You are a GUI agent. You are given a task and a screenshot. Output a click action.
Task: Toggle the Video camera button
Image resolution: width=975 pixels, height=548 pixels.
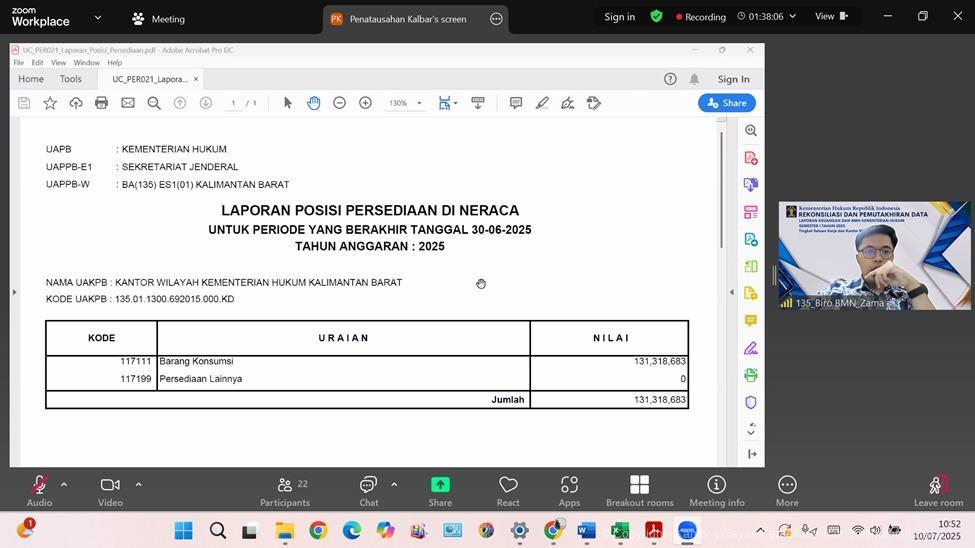tap(110, 491)
